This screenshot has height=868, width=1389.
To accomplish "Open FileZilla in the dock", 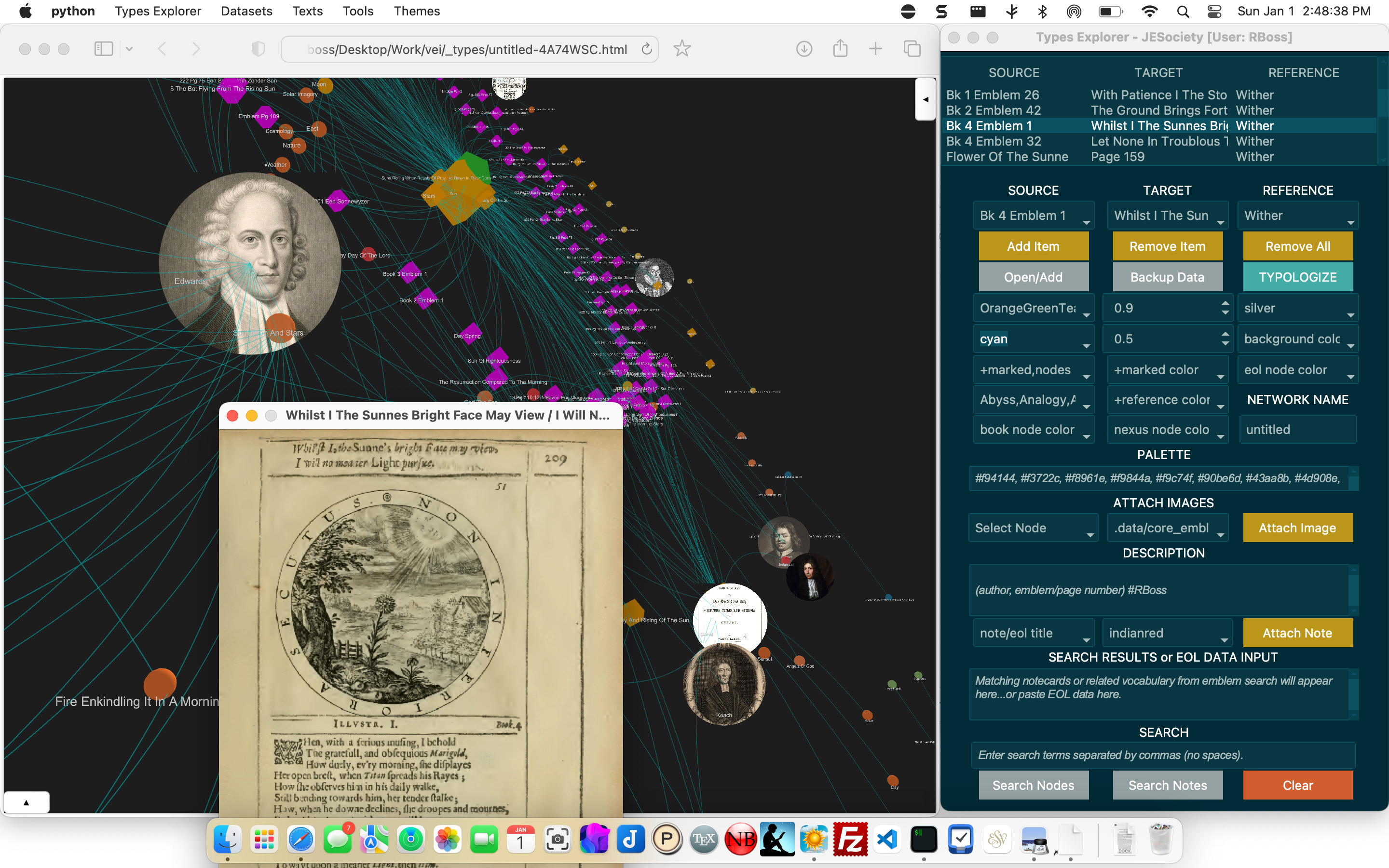I will click(x=851, y=839).
